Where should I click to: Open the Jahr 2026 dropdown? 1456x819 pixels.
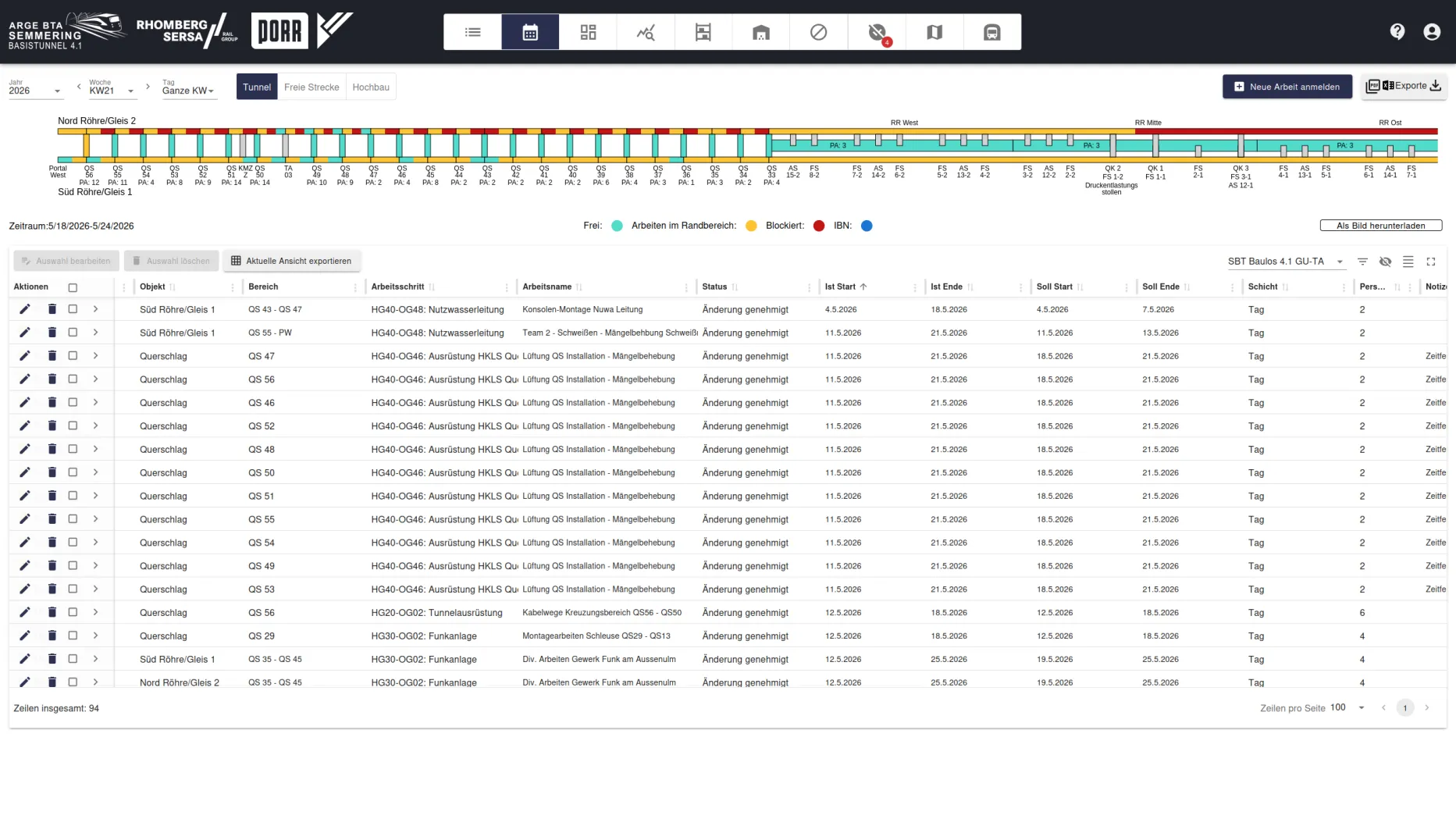(x=35, y=90)
